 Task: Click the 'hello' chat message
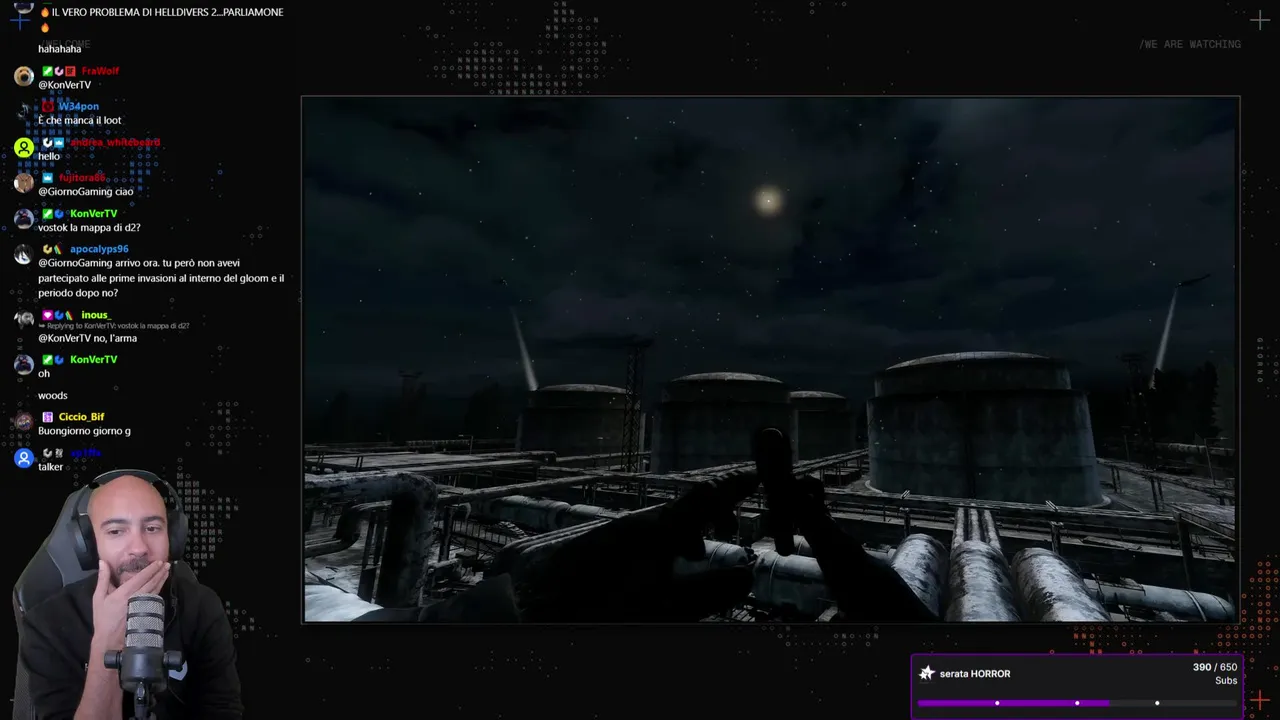[49, 156]
